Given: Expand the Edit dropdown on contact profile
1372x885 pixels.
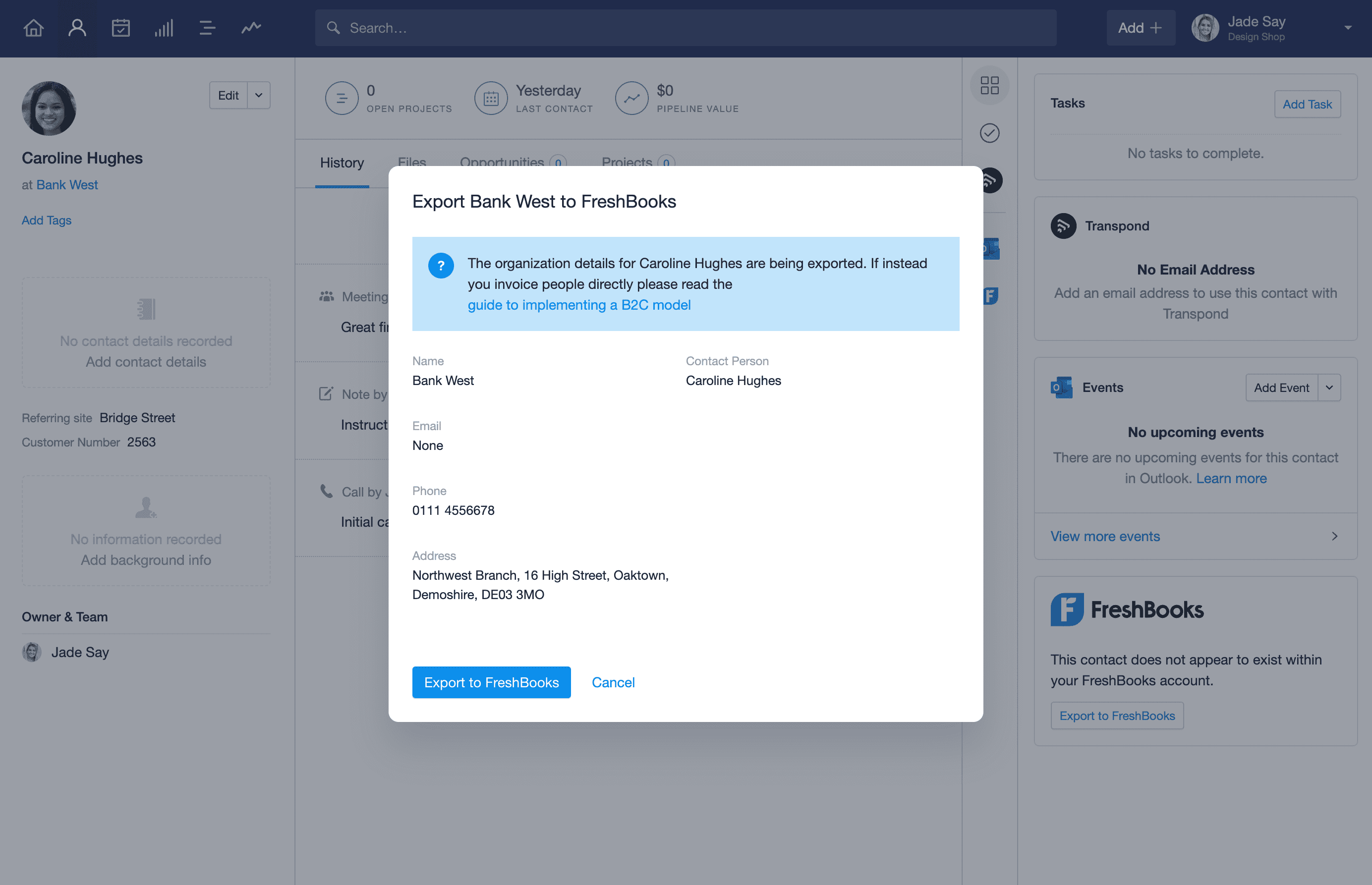Looking at the screenshot, I should coord(258,95).
